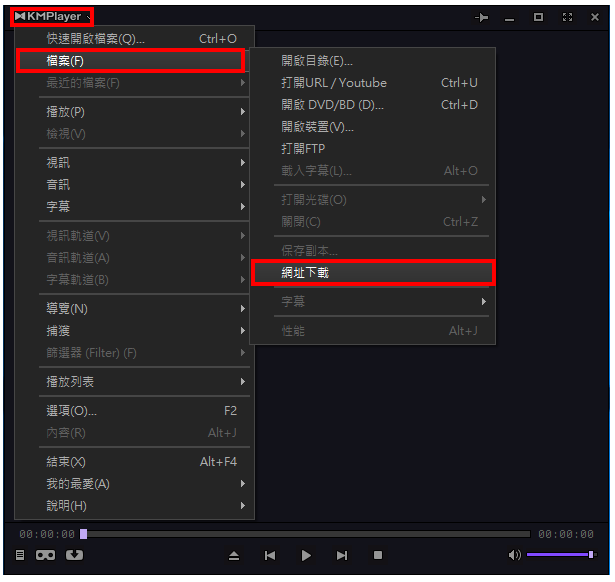The width and height of the screenshot is (615, 582).
Task: Open the KMPlayer logo main menu
Action: [x=51, y=17]
